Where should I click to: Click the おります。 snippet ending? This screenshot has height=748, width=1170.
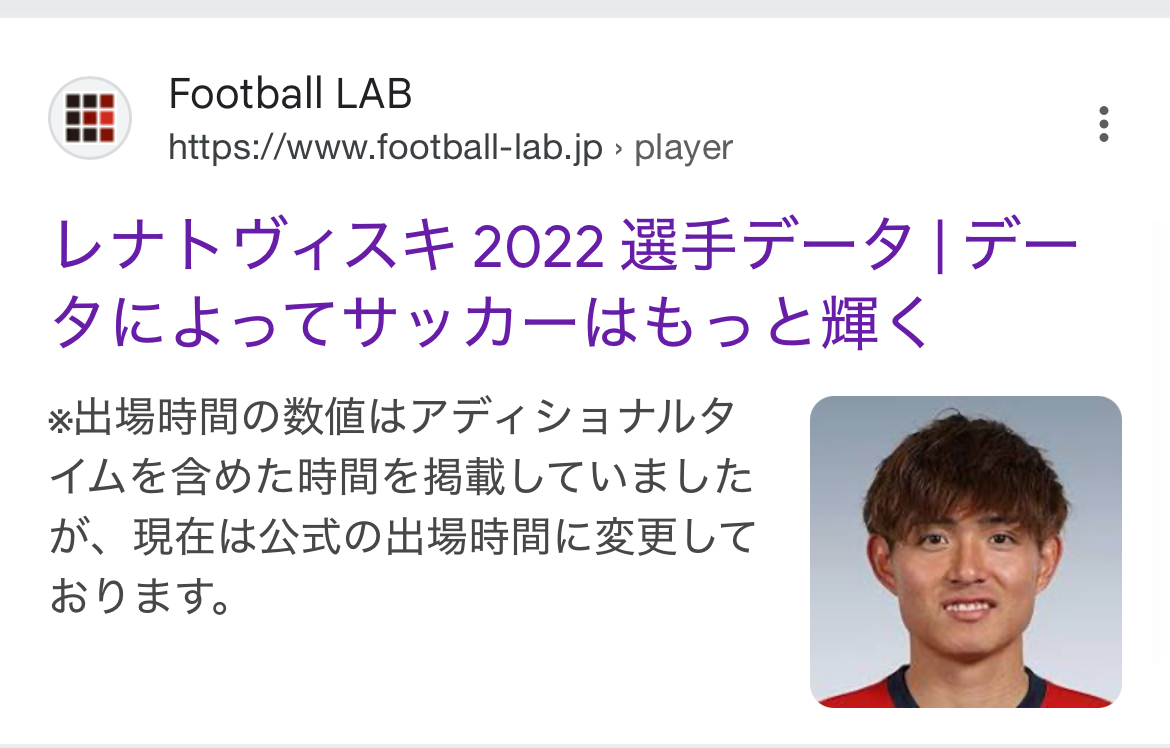click(140, 596)
